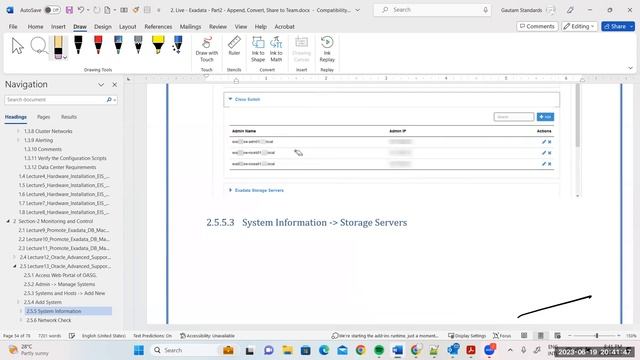This screenshot has height=360, width=640.
Task: Click Ink to Math
Action: [x=276, y=49]
